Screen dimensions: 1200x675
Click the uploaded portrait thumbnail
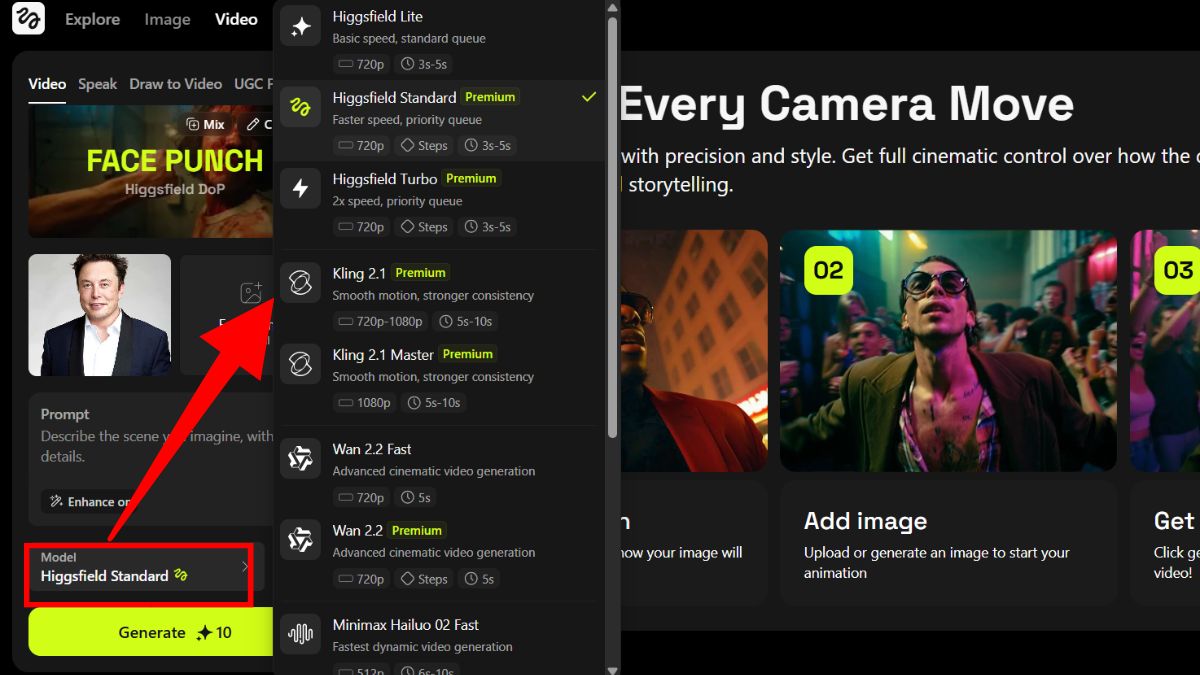pyautogui.click(x=100, y=315)
